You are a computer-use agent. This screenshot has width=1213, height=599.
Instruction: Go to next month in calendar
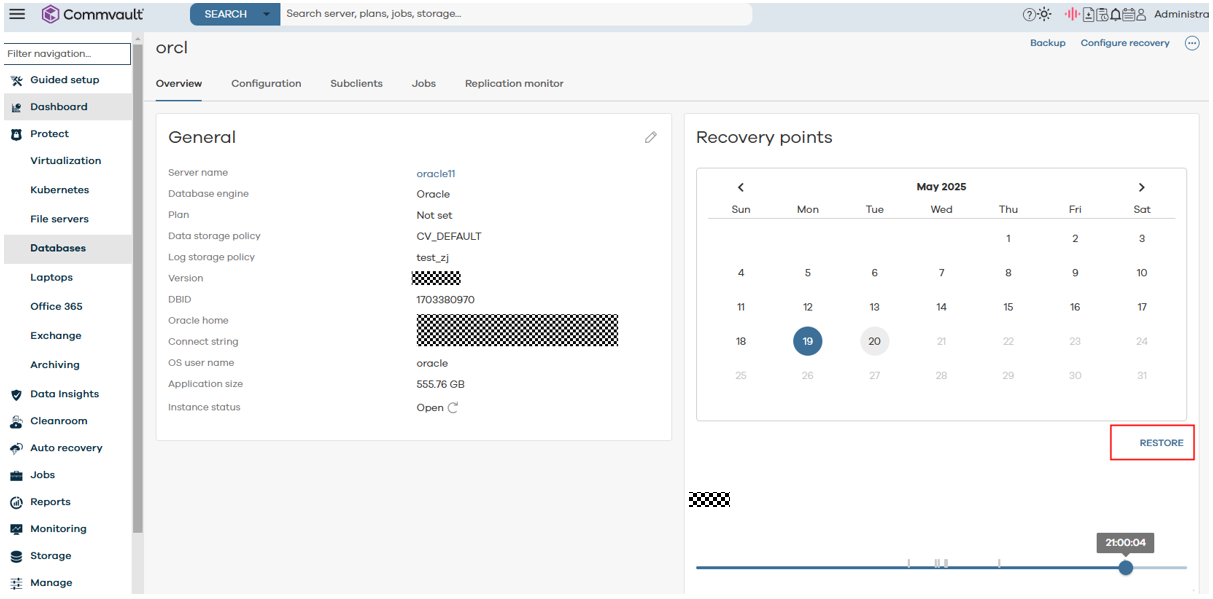click(x=1141, y=187)
